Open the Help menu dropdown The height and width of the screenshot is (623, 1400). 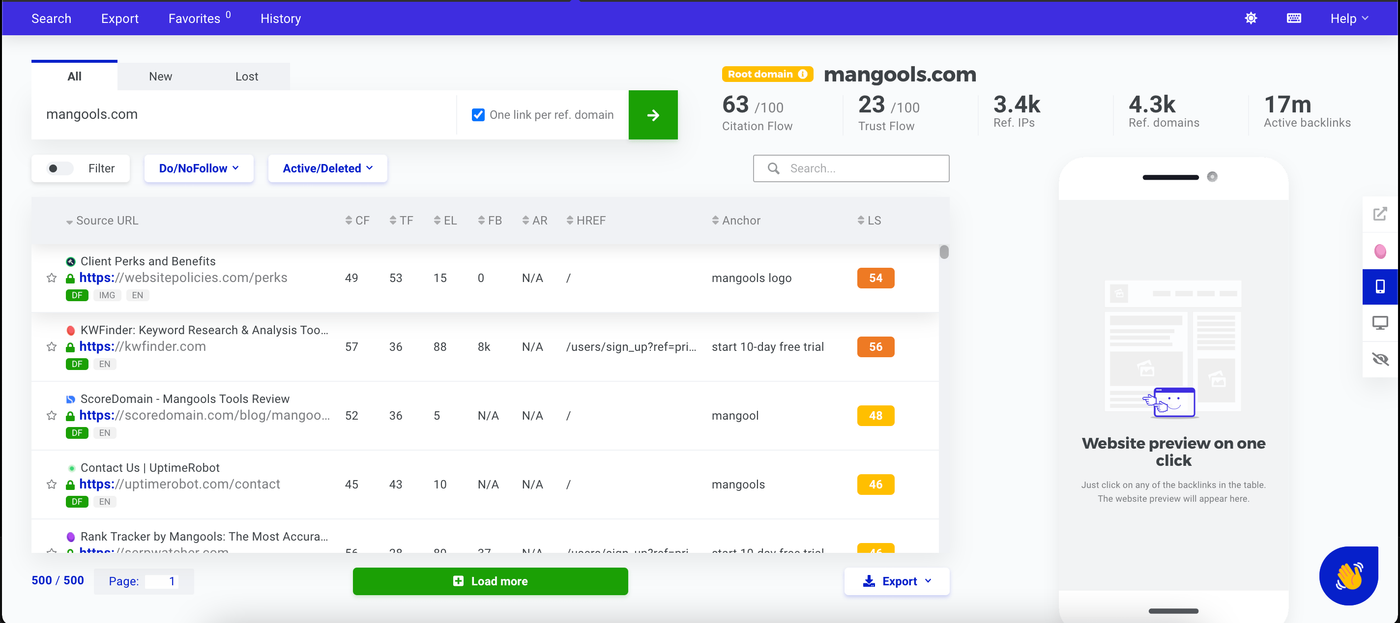1349,18
